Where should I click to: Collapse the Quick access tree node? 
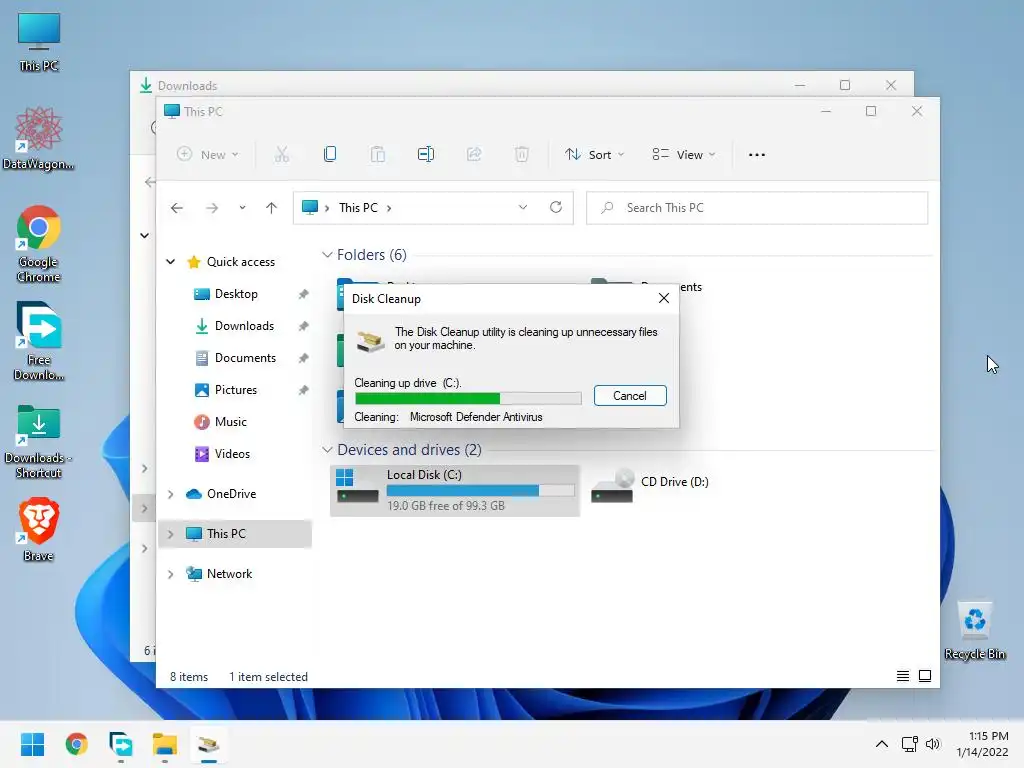pyautogui.click(x=170, y=262)
